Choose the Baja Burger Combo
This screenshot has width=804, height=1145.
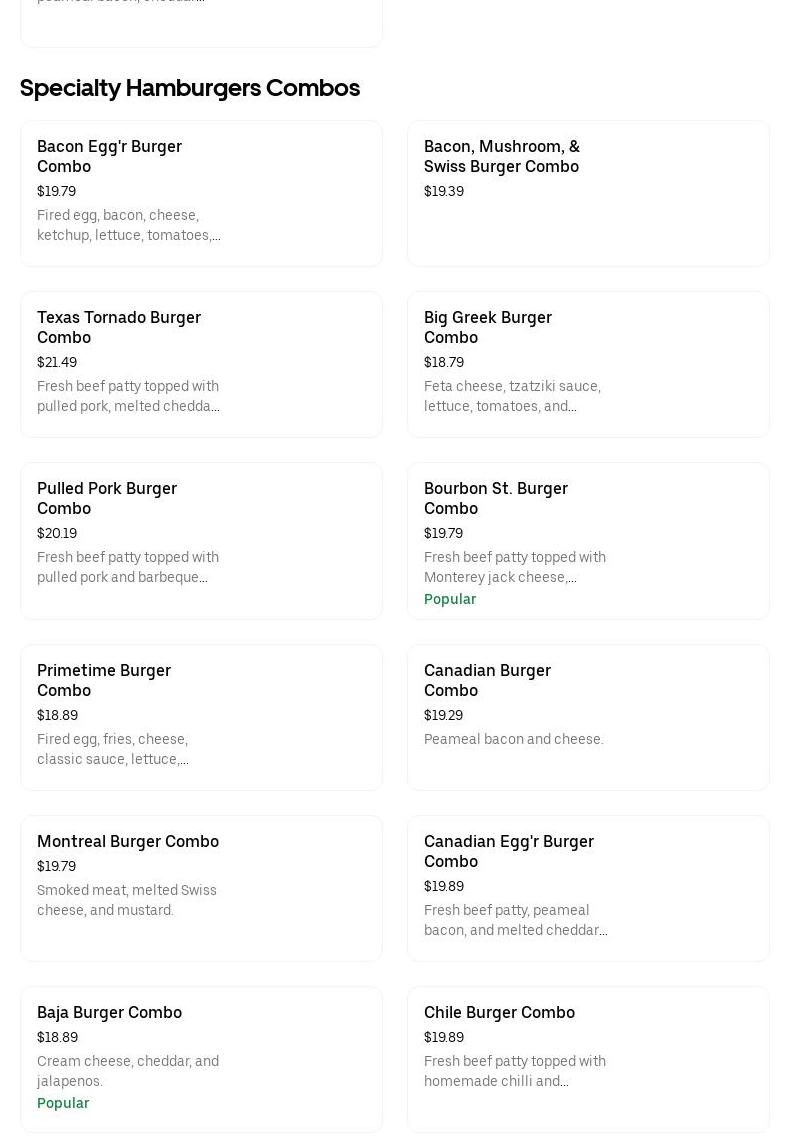tap(109, 1012)
